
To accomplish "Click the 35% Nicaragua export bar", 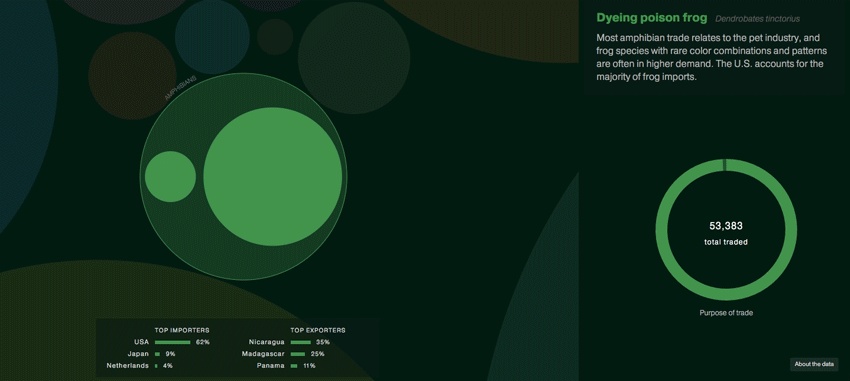I will (301, 343).
